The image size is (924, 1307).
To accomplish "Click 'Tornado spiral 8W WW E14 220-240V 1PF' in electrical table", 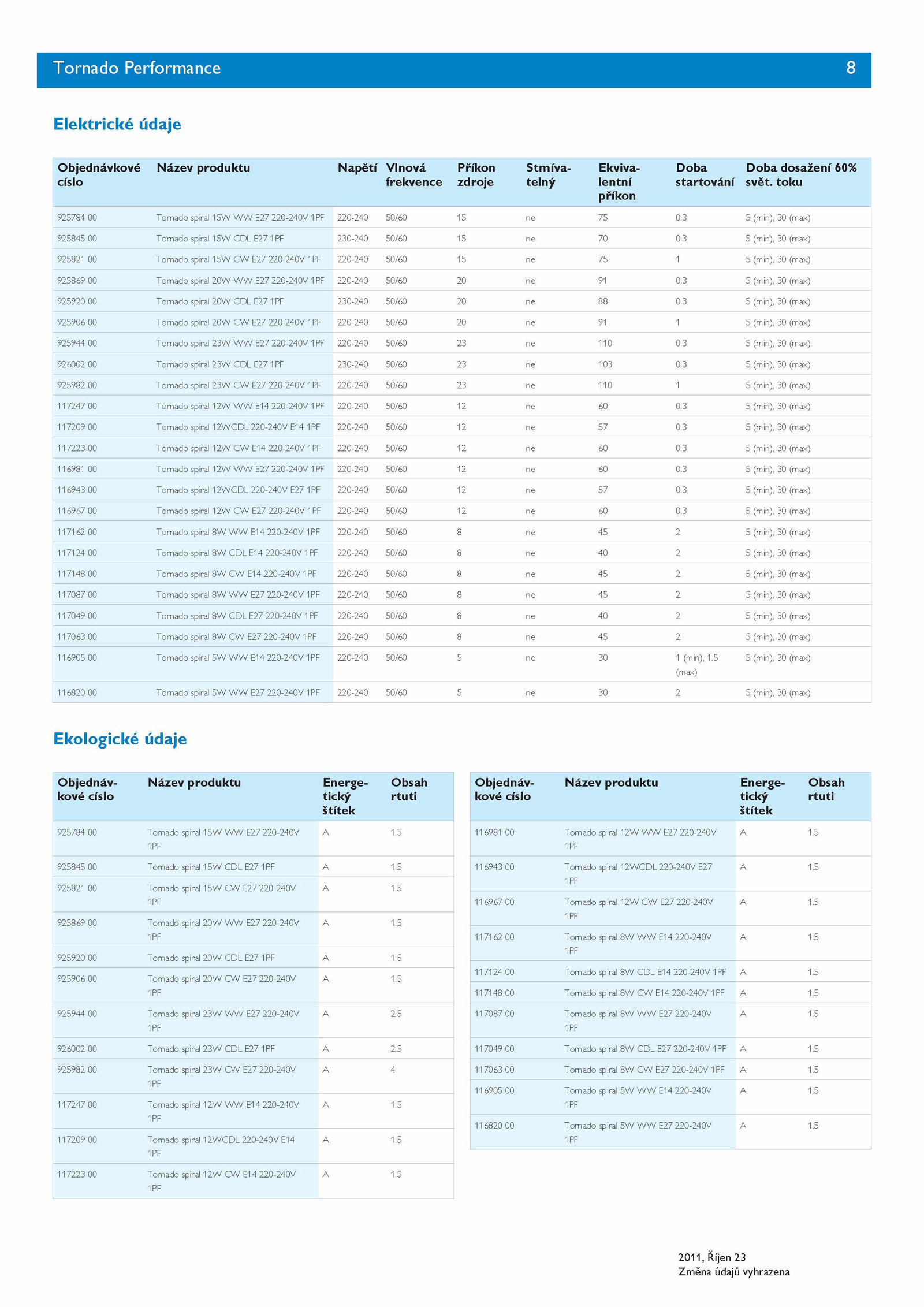I will pos(238,532).
